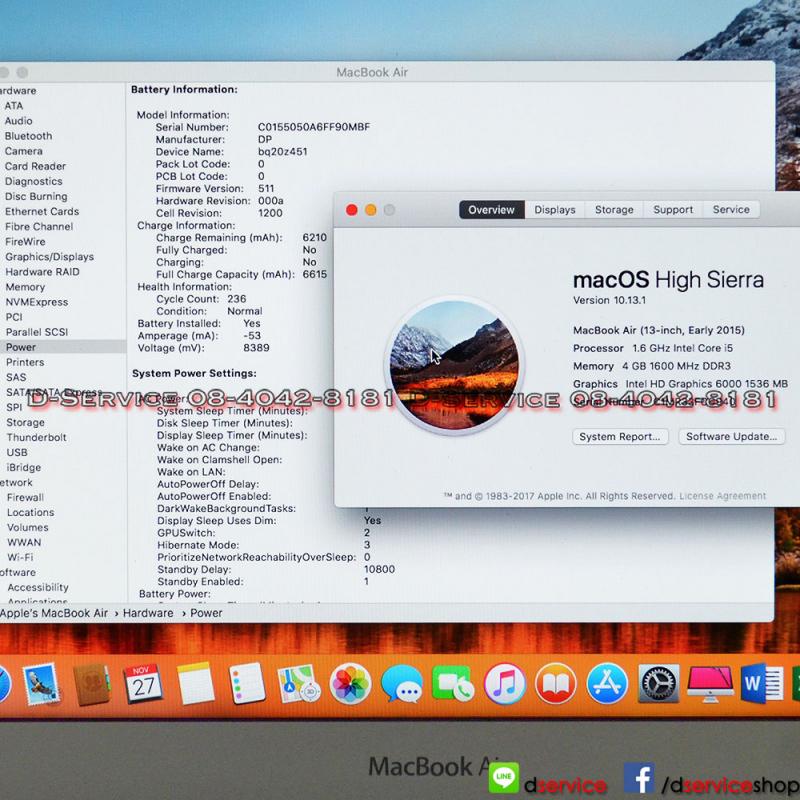Open the Support tab

click(x=673, y=210)
